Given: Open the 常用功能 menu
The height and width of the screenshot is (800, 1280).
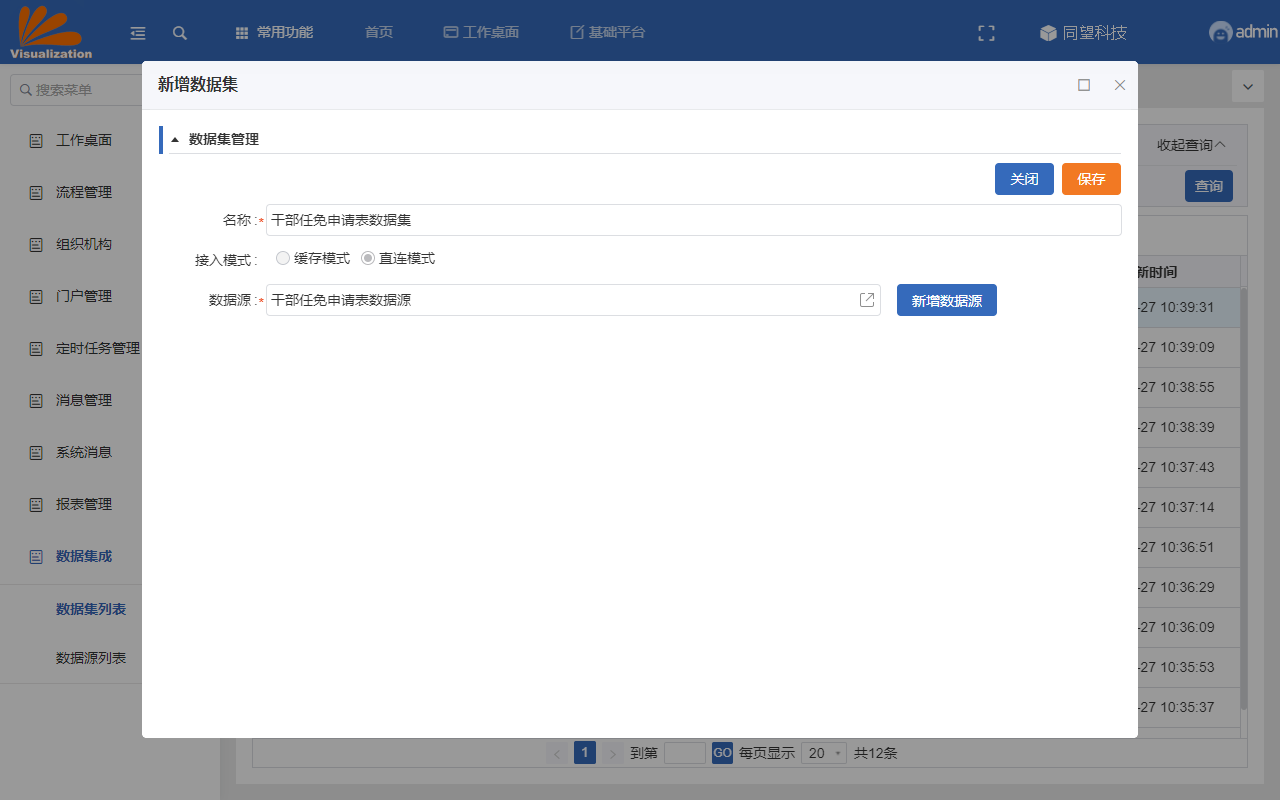Looking at the screenshot, I should 274,32.
